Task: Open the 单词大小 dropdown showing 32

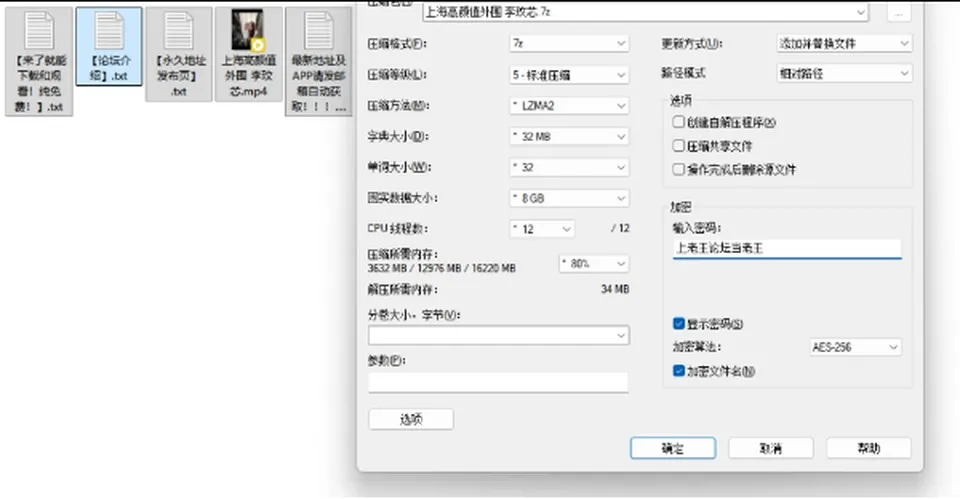Action: coord(569,167)
